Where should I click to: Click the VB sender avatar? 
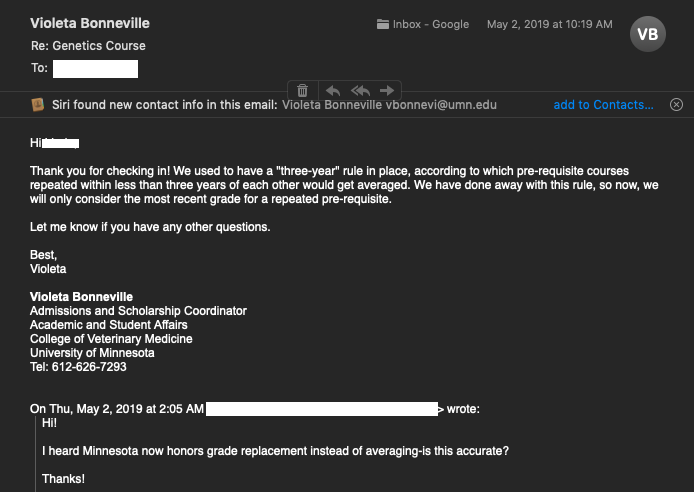click(x=648, y=34)
